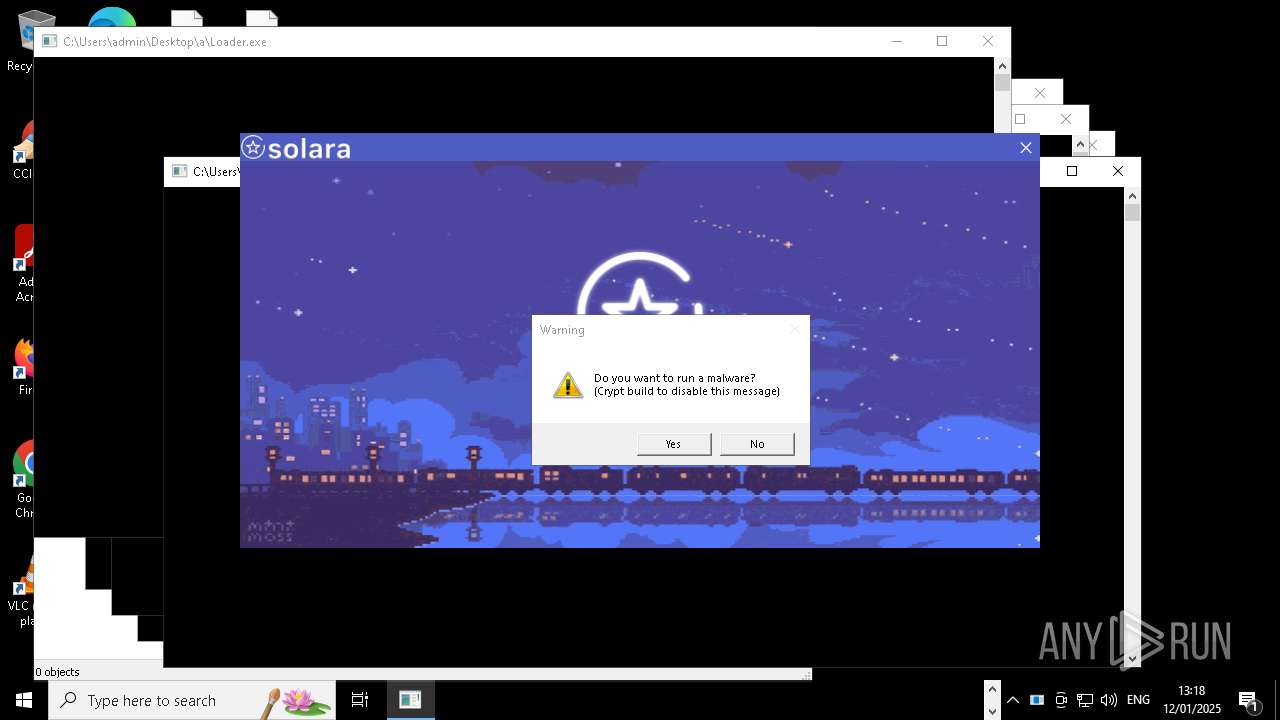Close the Loader.exe console window
This screenshot has height=720, width=1280.
[x=988, y=41]
